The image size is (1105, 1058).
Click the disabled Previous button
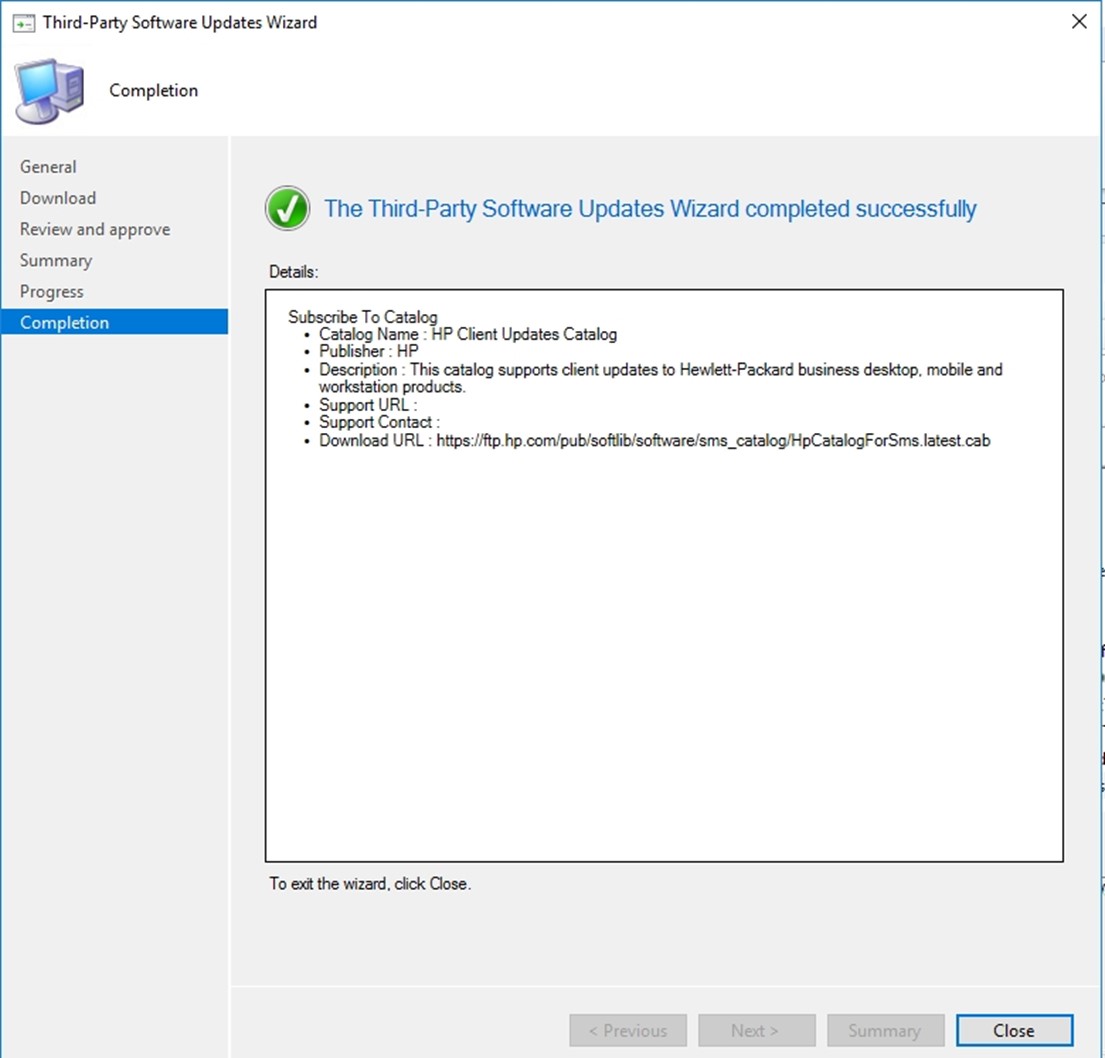(x=628, y=1031)
